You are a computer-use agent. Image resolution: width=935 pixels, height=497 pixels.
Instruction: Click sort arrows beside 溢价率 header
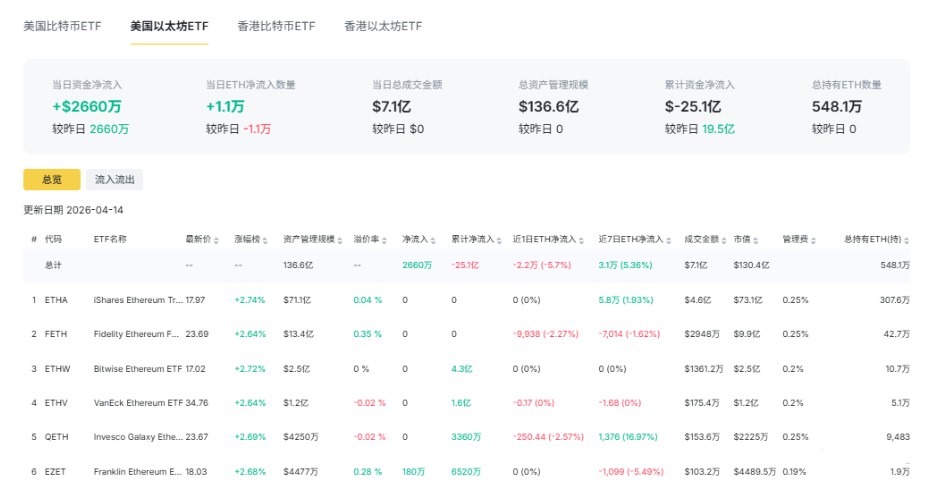click(385, 240)
